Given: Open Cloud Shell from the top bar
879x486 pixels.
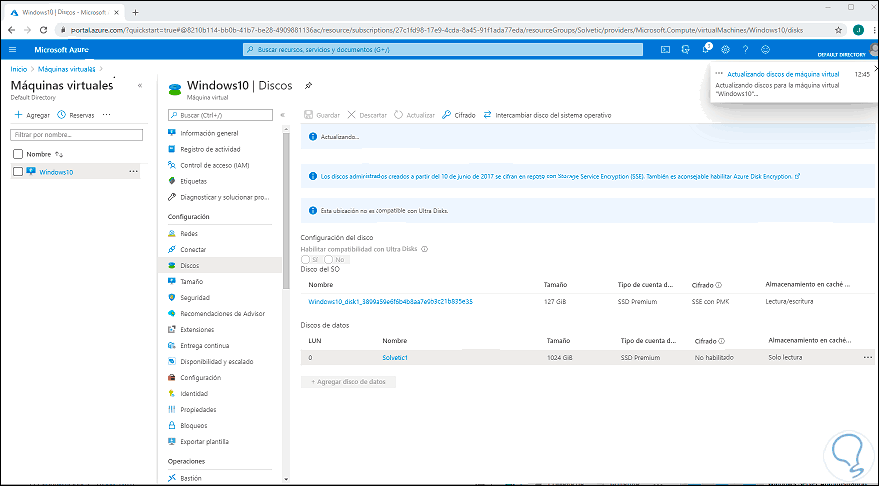Looking at the screenshot, I should pos(665,49).
